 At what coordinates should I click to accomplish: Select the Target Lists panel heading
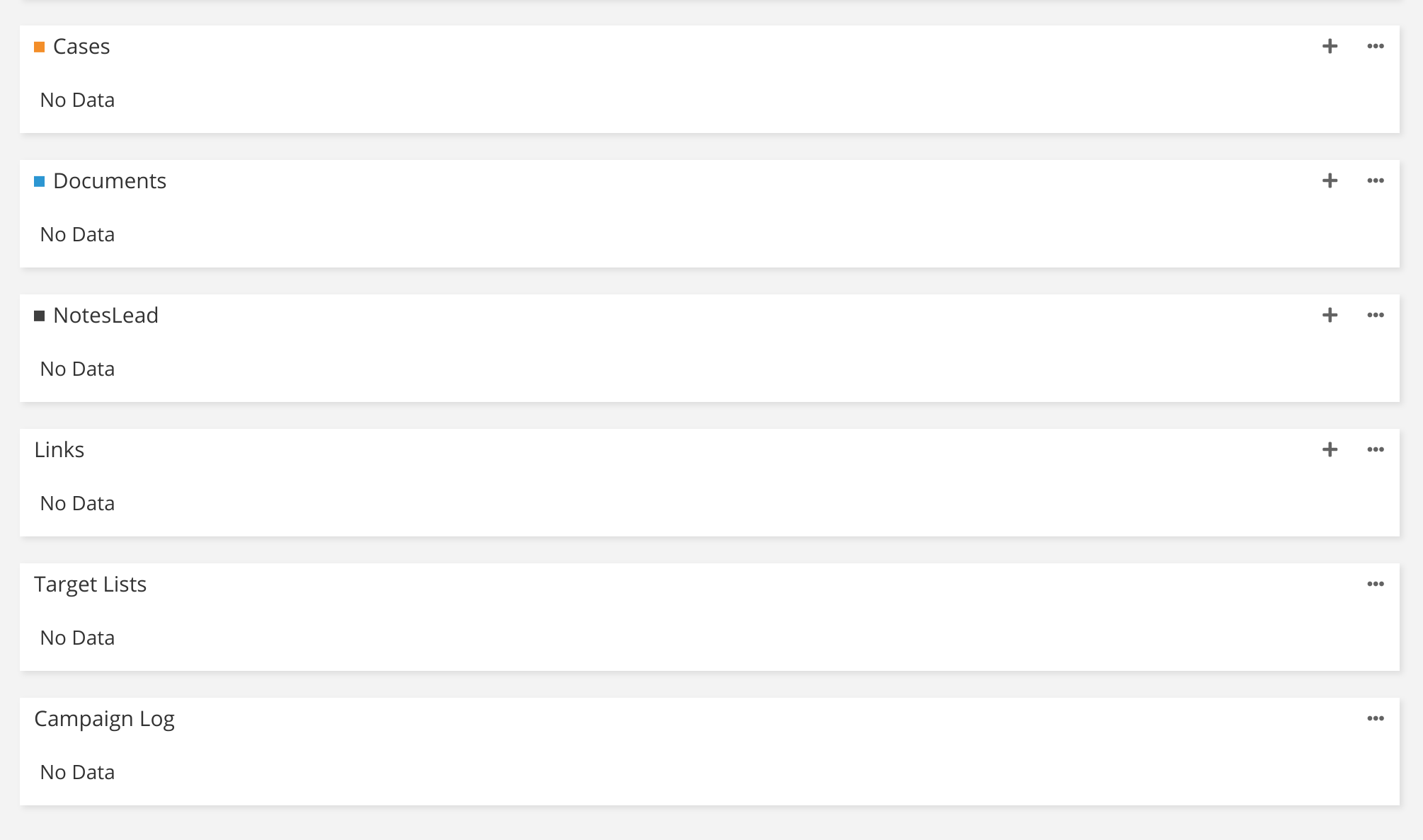tap(91, 585)
